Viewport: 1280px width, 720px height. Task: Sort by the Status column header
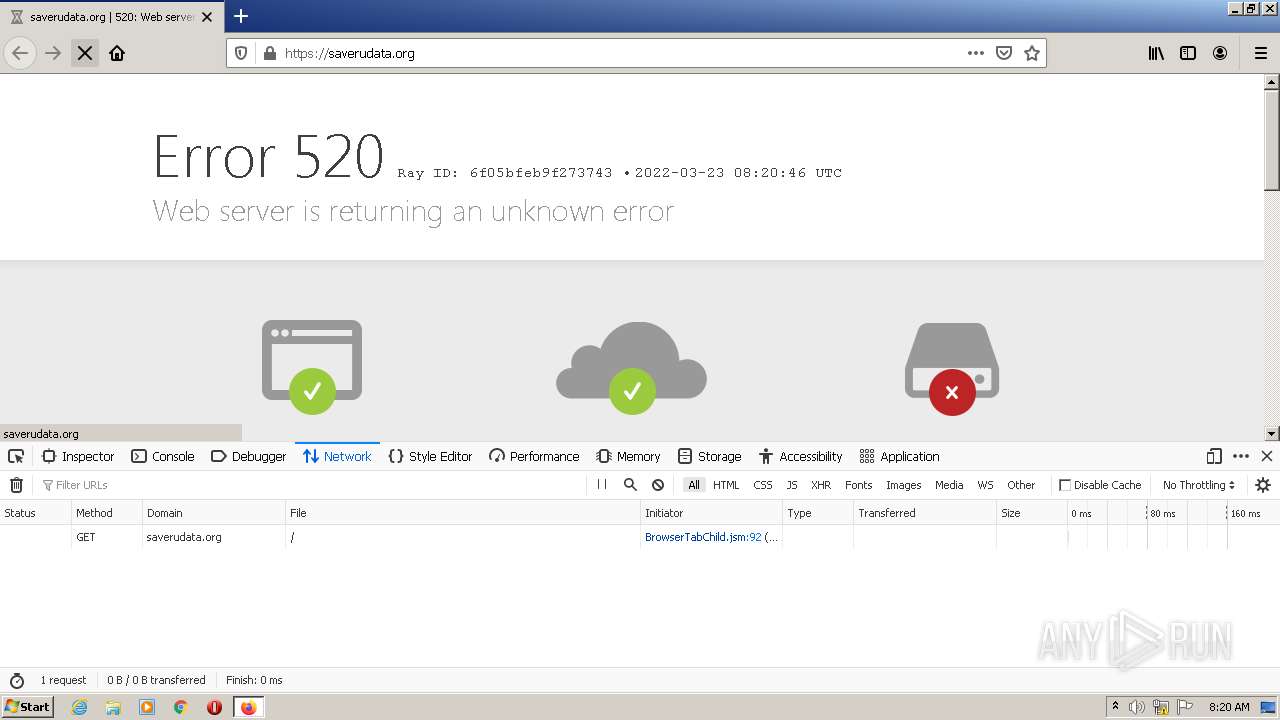click(35, 513)
